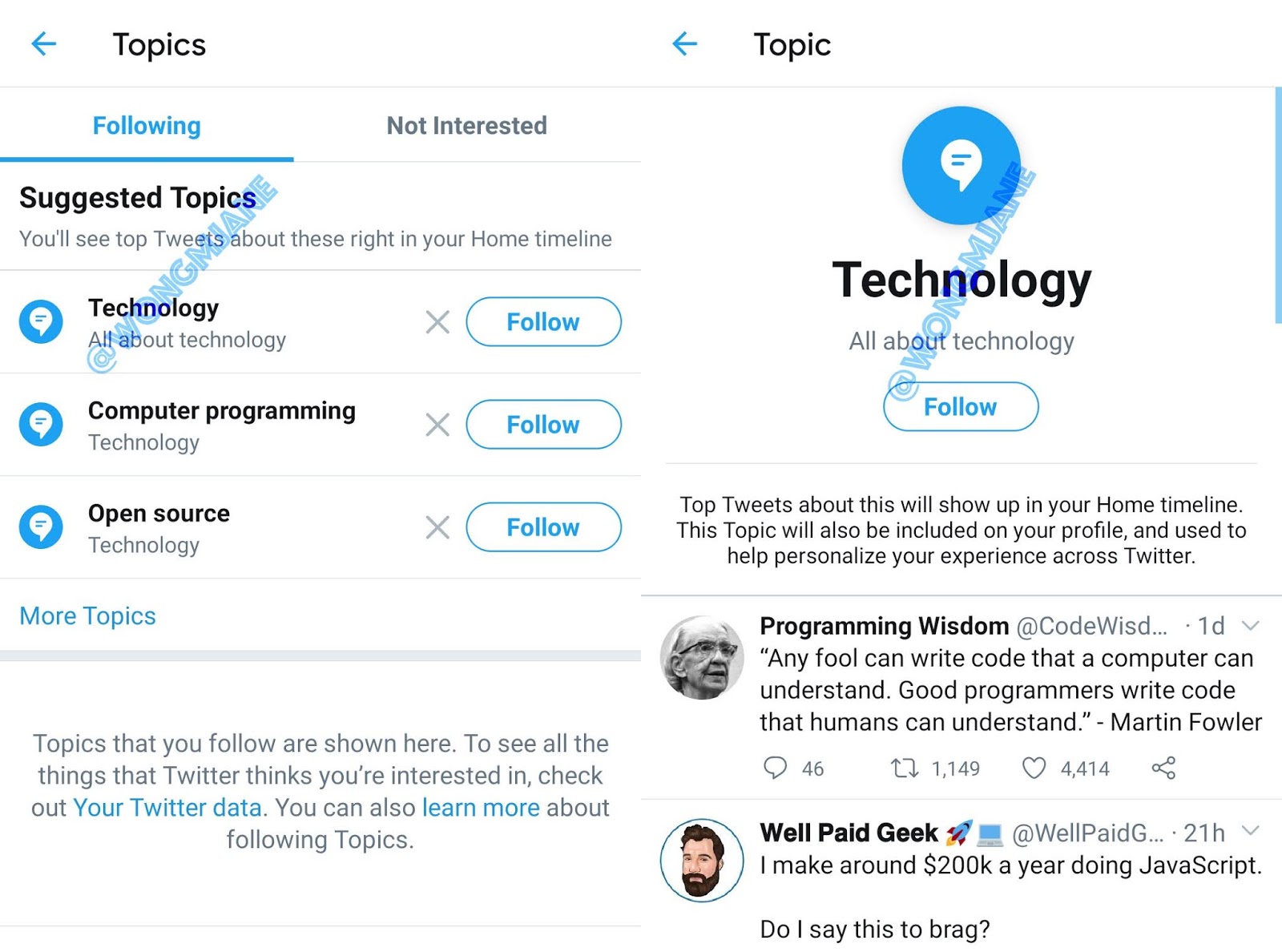Like the Martin Fowler quote tweet
Viewport: 1282px width, 952px height.
1034,768
